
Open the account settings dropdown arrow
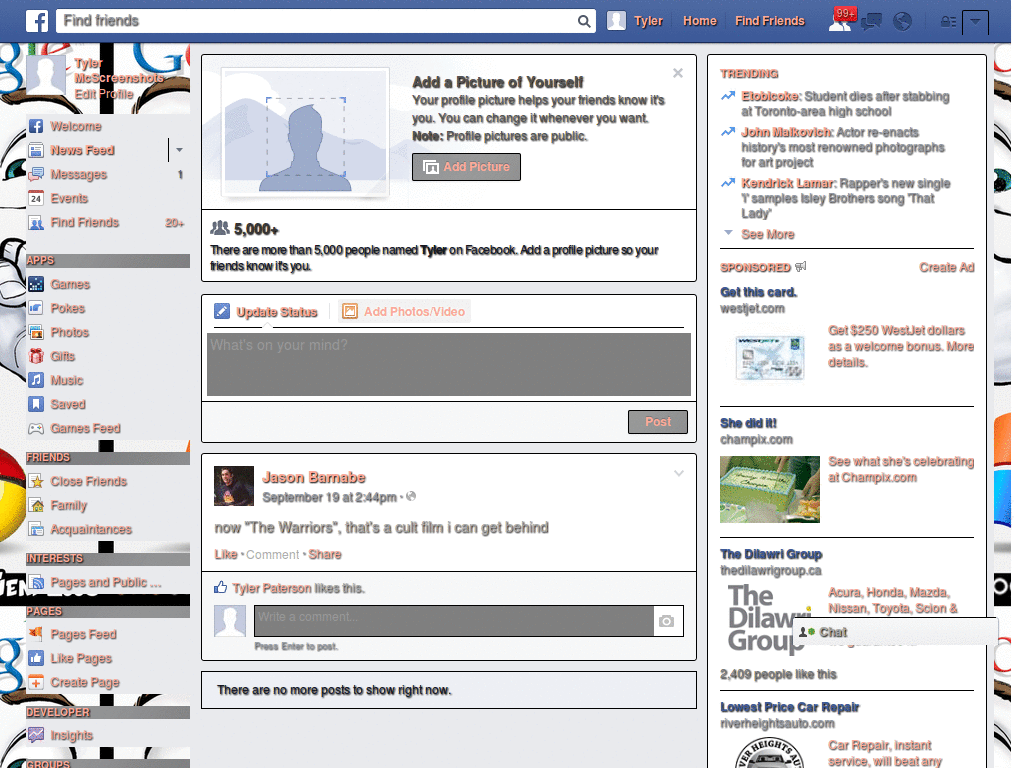pyautogui.click(x=975, y=22)
